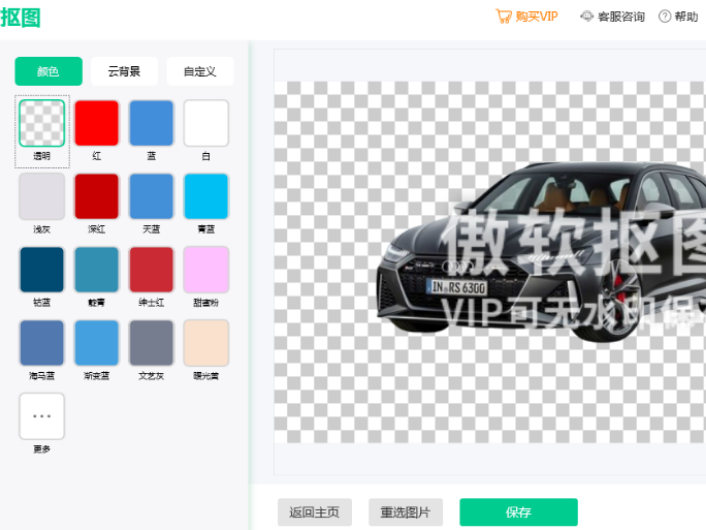Apply the 暖光黄 warm yellow swatch
This screenshot has height=530, width=706.
coord(206,343)
